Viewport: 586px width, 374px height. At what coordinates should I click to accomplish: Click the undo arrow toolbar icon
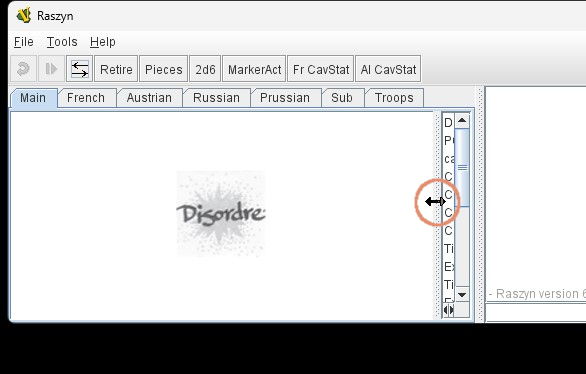click(23, 69)
